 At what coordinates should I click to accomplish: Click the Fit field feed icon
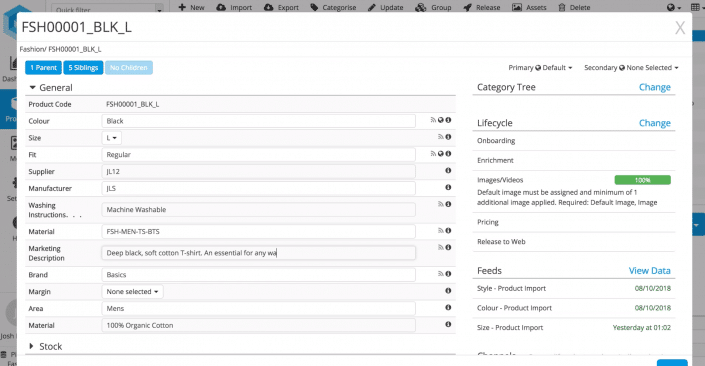(433, 154)
